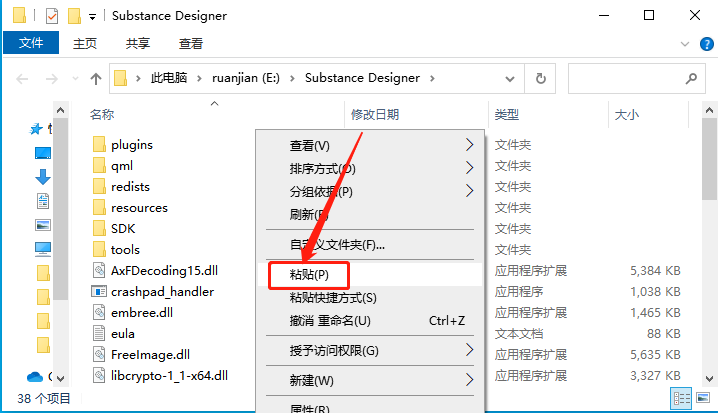This screenshot has width=718, height=413.
Task: Click chevron after ruanjian (E:) in the path
Action: coord(292,79)
